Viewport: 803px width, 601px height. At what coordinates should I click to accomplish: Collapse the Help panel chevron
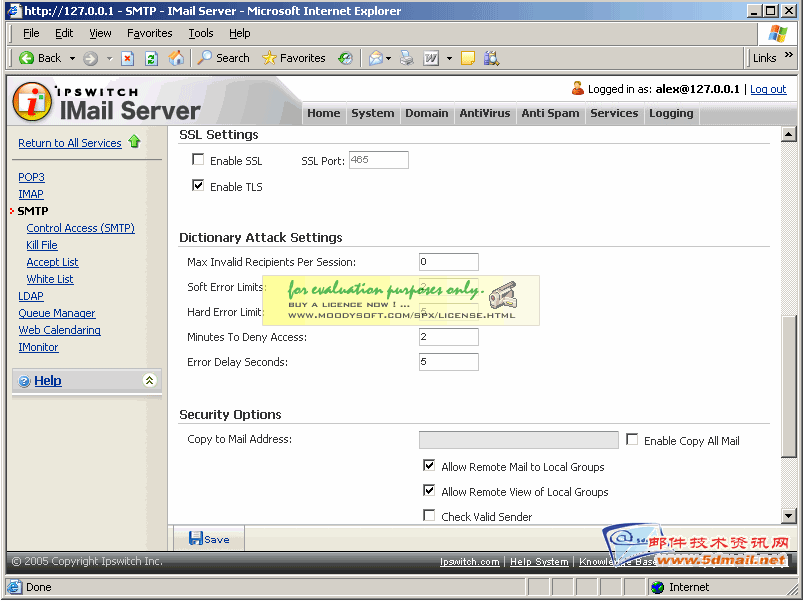point(149,380)
